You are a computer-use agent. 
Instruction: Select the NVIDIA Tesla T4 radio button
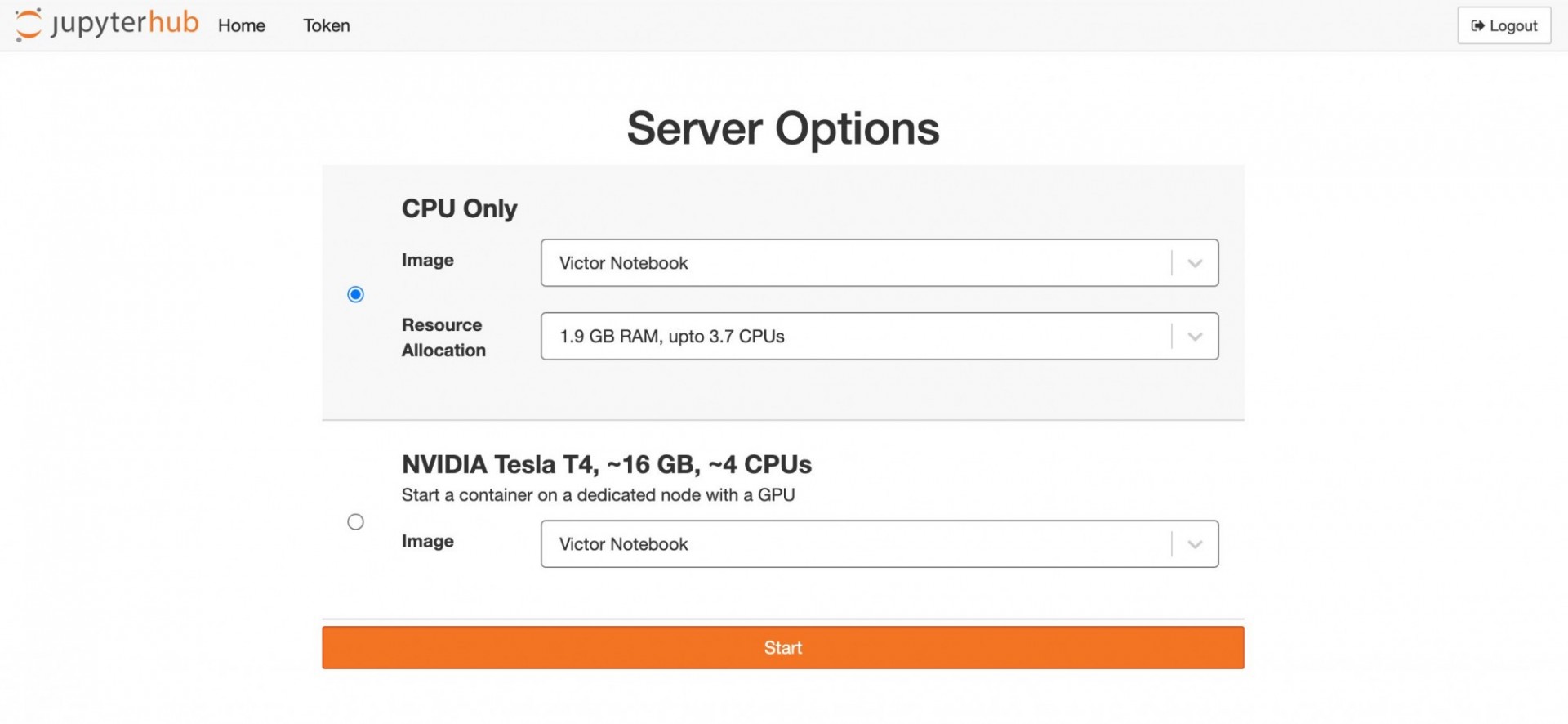click(x=355, y=521)
